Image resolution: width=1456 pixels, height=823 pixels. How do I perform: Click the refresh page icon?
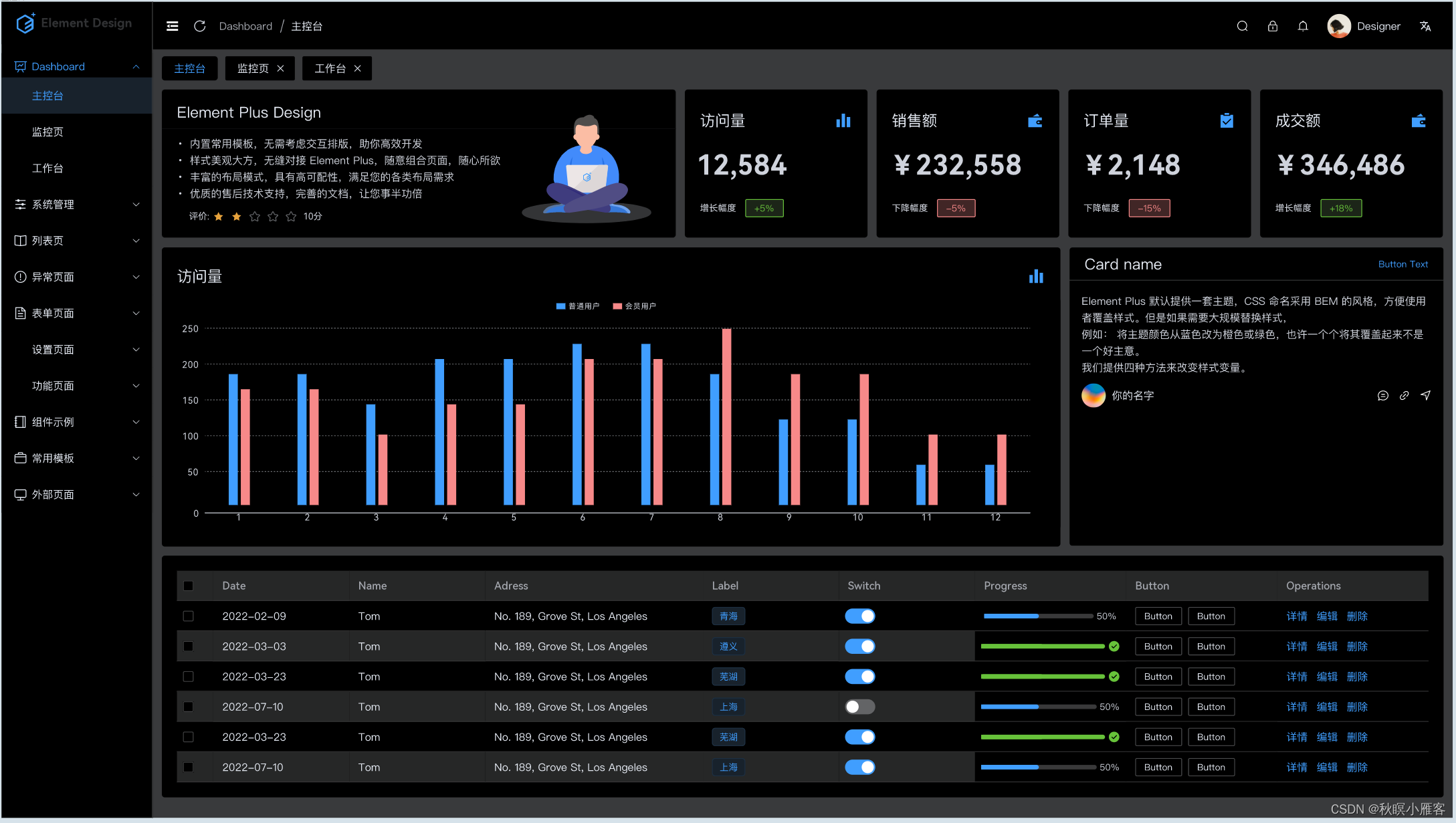point(199,26)
